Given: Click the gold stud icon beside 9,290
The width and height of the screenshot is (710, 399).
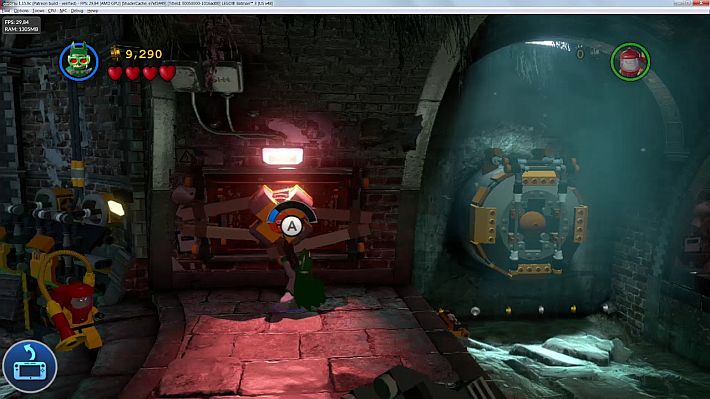Looking at the screenshot, I should (115, 53).
